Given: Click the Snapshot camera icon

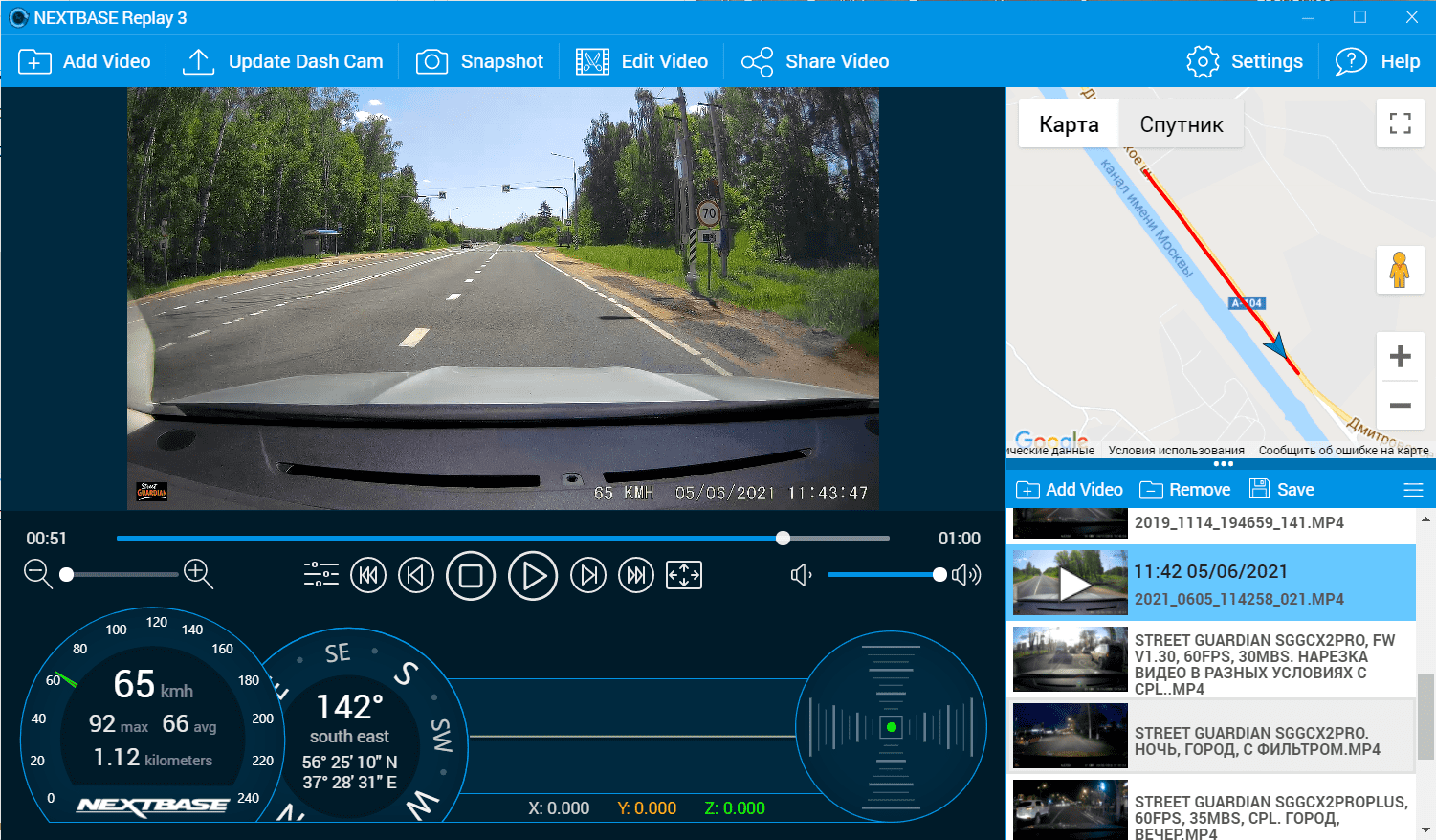Looking at the screenshot, I should click(431, 62).
